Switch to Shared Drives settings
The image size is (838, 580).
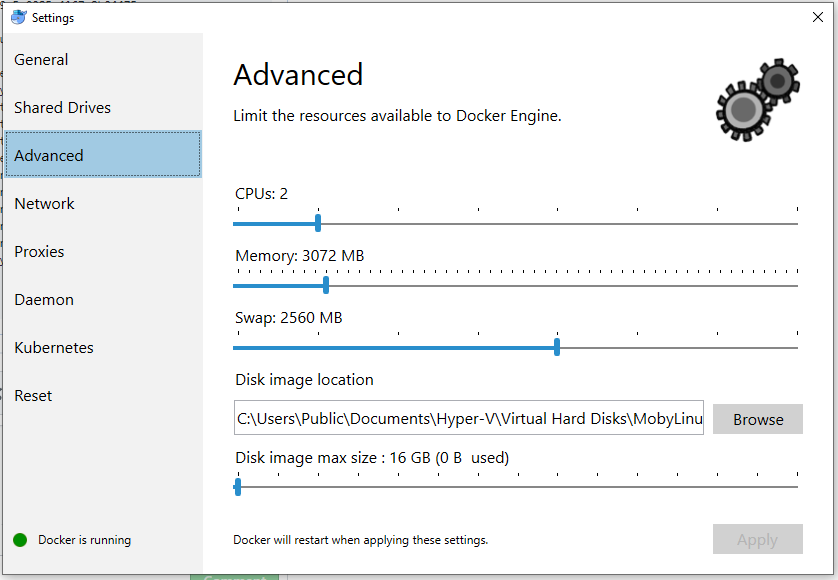point(103,107)
